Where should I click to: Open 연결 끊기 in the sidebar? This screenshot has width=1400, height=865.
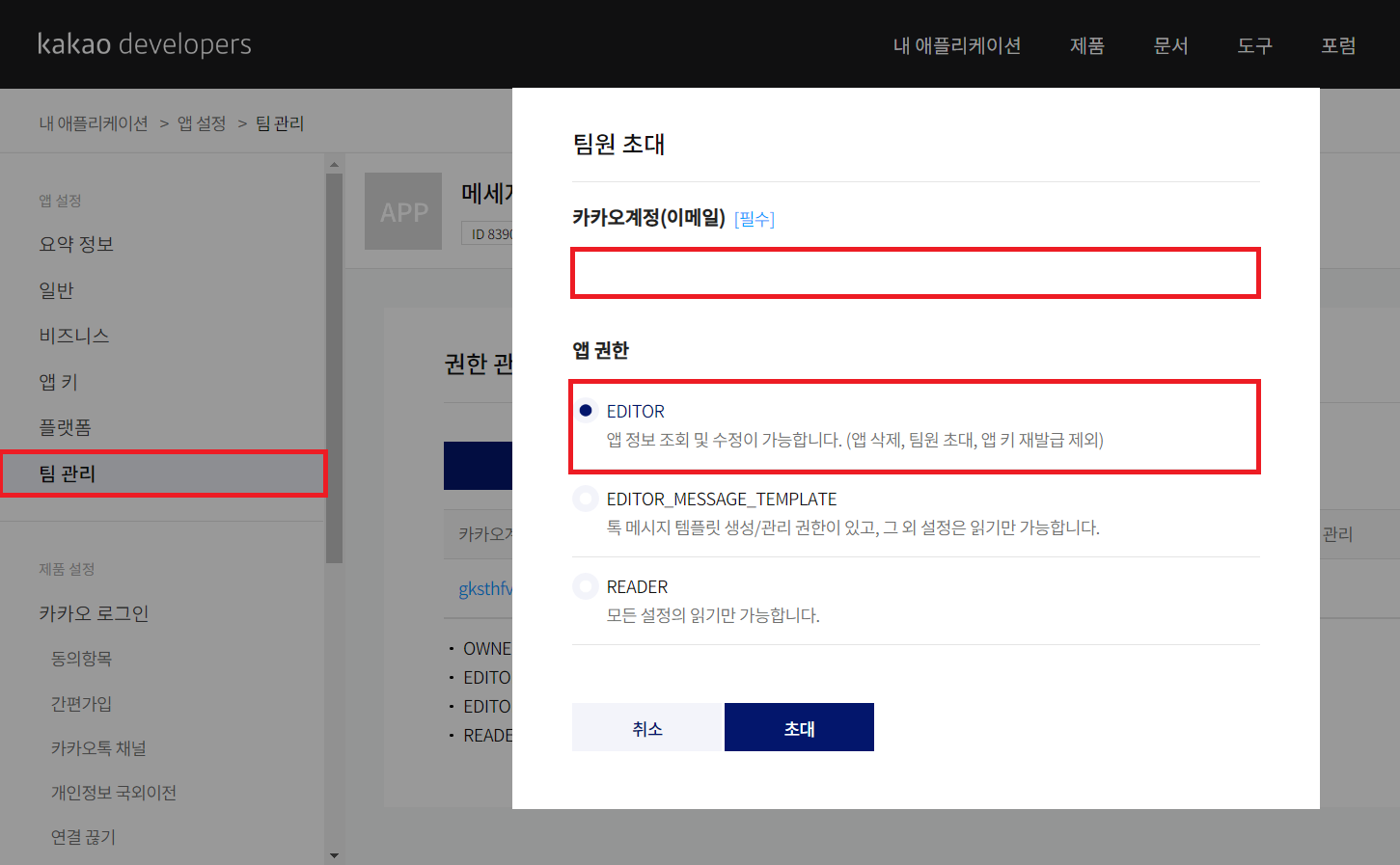click(83, 837)
